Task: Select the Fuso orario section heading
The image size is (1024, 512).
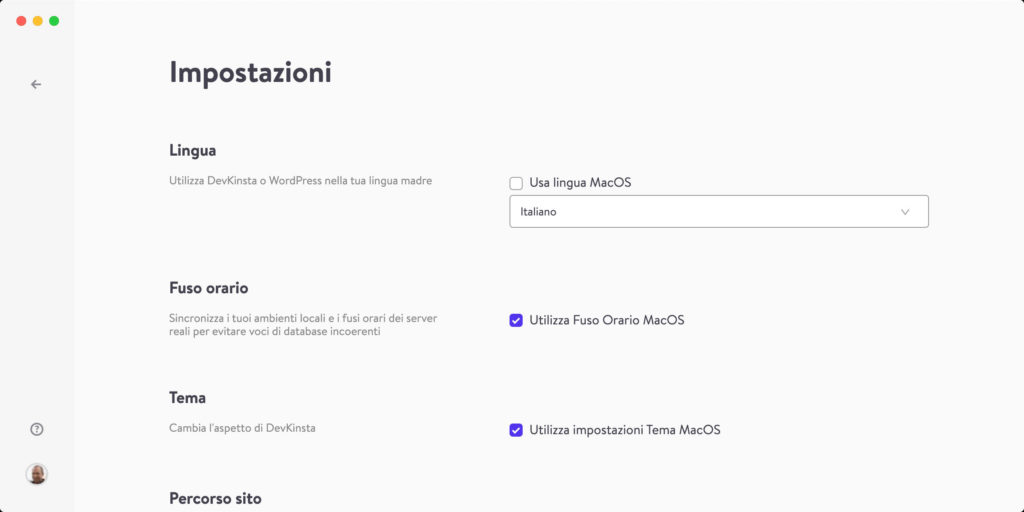Action: [209, 288]
